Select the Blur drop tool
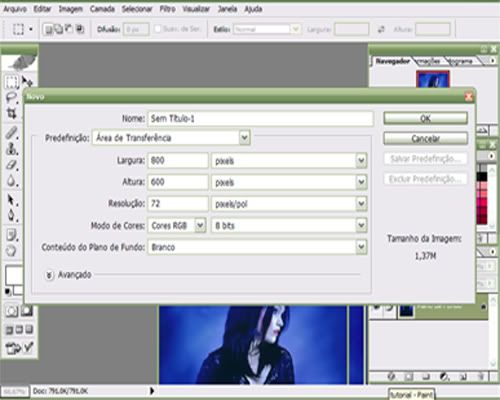 pyautogui.click(x=11, y=181)
